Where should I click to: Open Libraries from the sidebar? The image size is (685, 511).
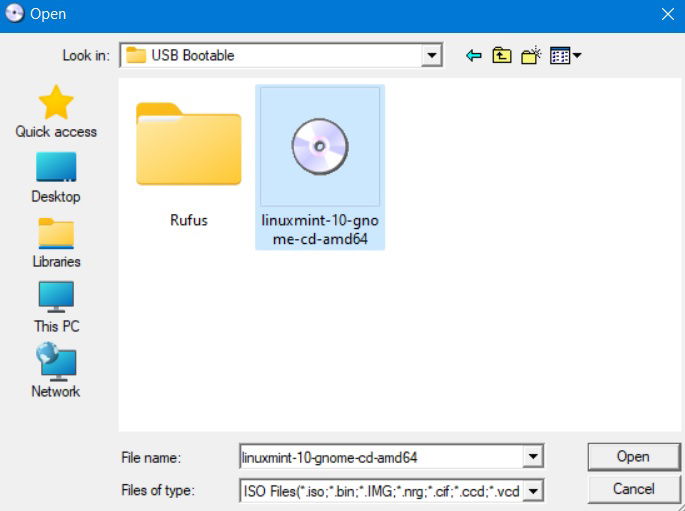56,243
